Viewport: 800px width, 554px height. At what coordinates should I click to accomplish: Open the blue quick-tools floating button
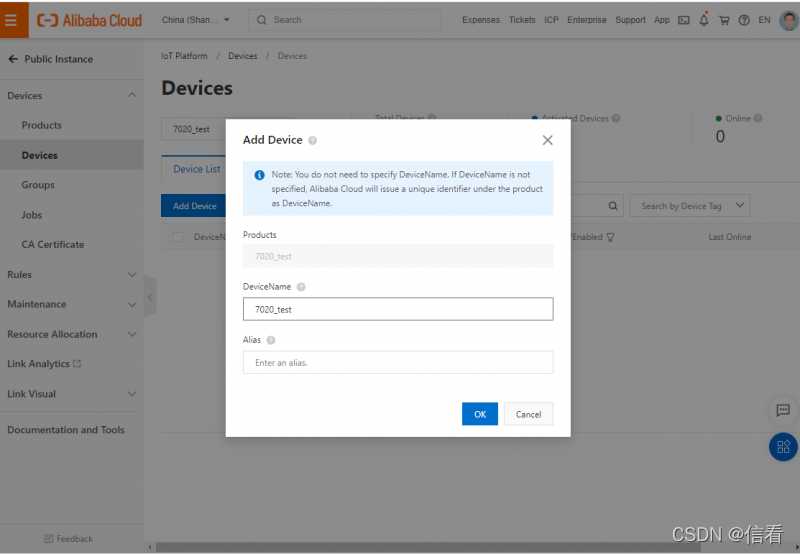tap(783, 447)
